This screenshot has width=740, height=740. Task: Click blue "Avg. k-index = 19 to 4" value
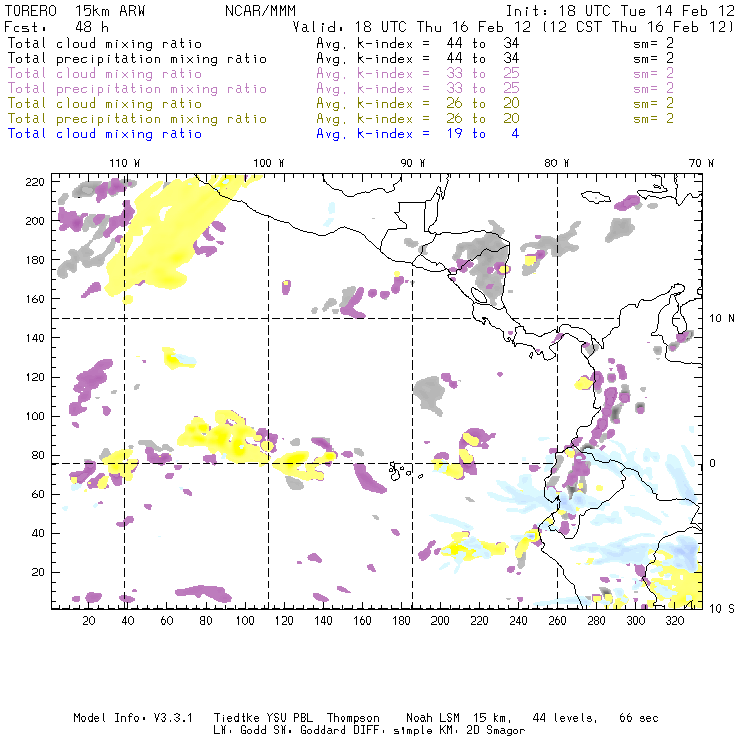pyautogui.click(x=418, y=134)
